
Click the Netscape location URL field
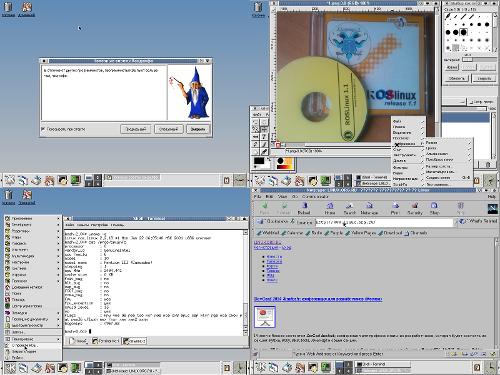point(384,222)
